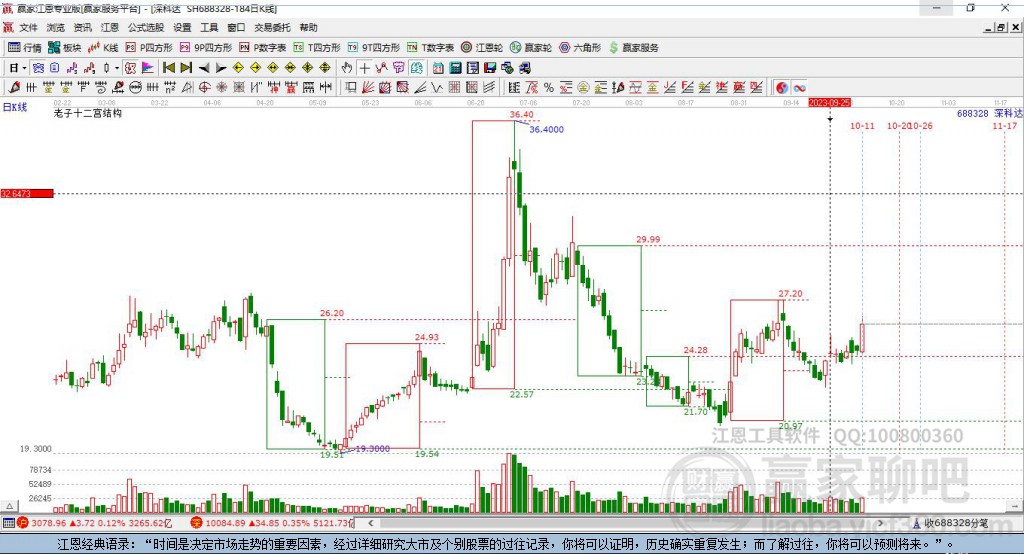Open the 赢家轮 wheel tool
The width and height of the screenshot is (1024, 554).
(x=531, y=48)
